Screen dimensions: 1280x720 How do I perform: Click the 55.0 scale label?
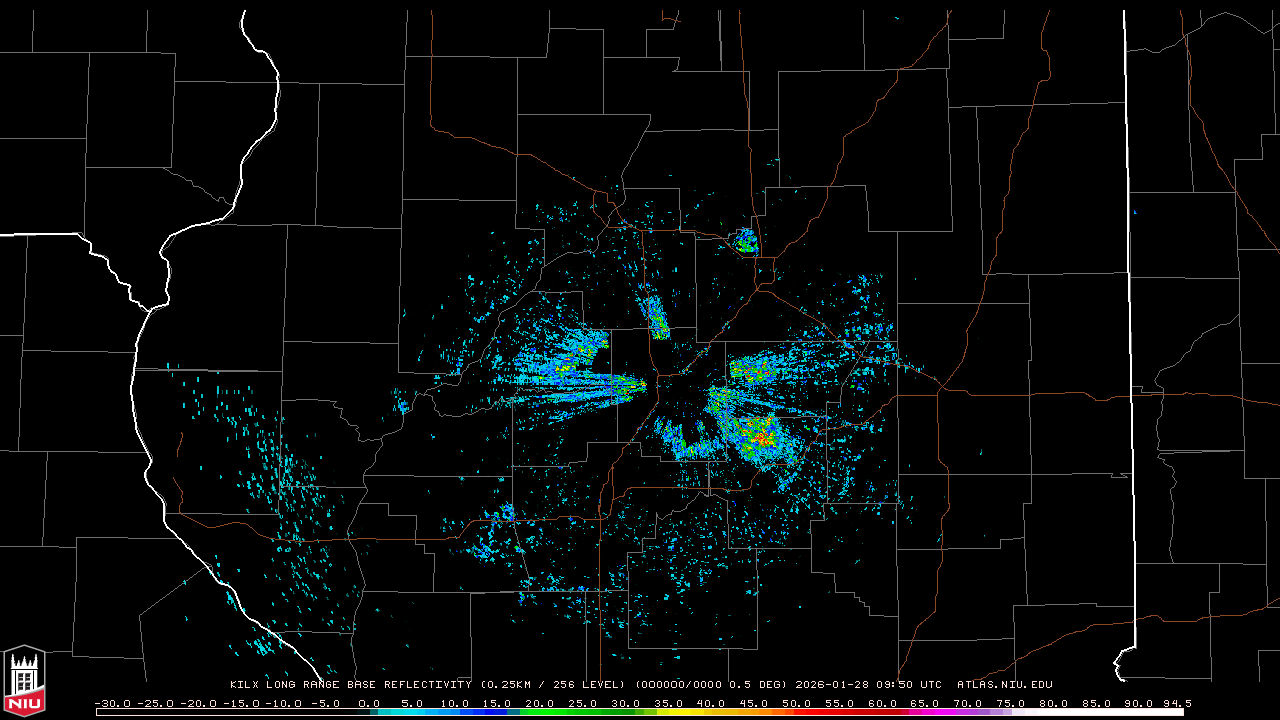(x=841, y=703)
